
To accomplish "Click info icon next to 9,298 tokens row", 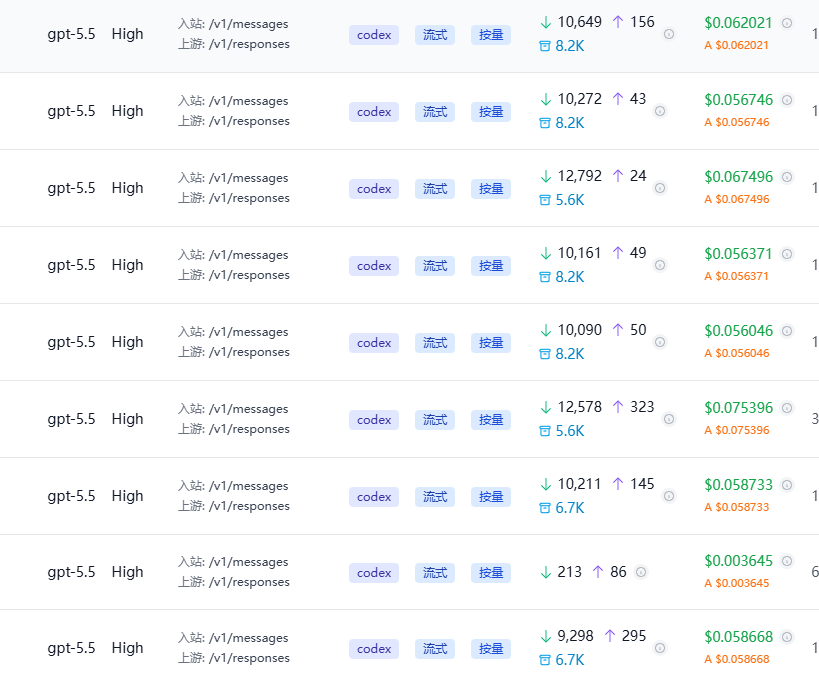I will click(x=660, y=648).
